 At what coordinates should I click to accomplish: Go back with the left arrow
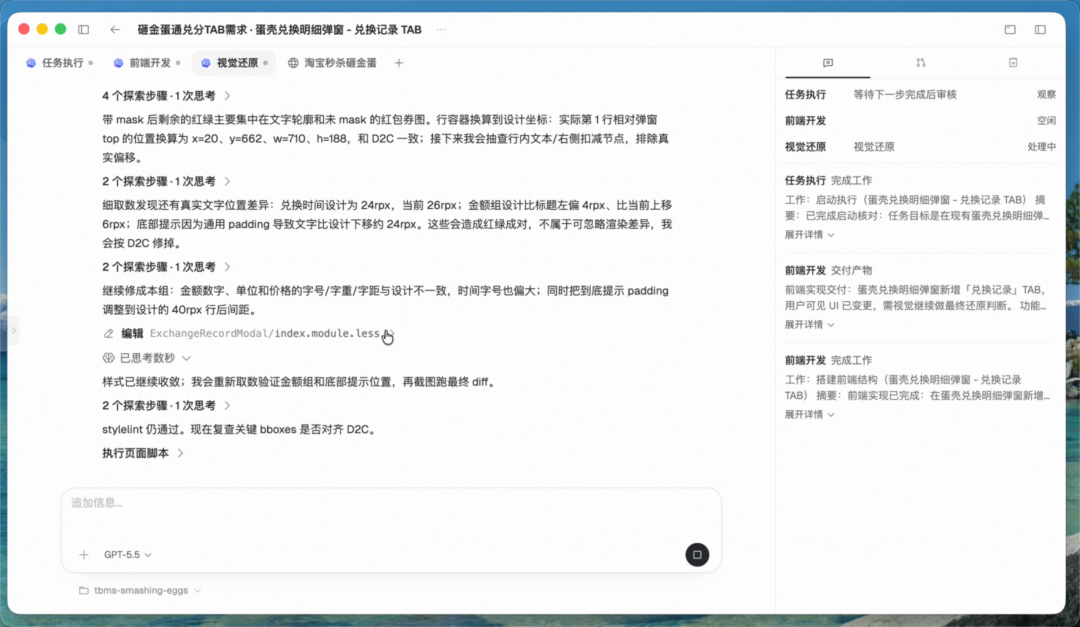(115, 30)
